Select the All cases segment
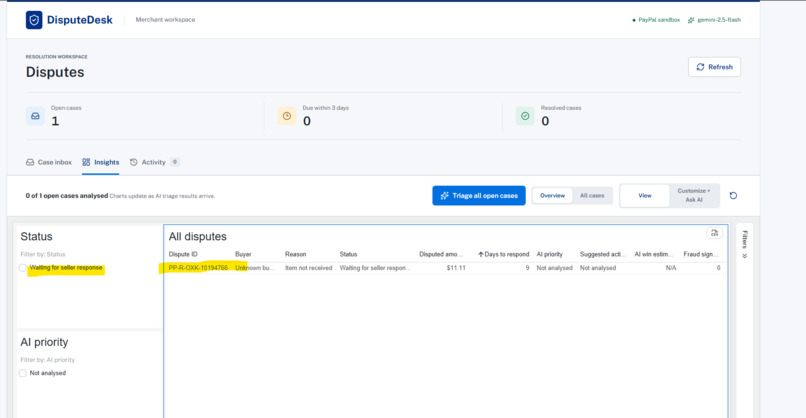This screenshot has height=418, width=806. coord(592,195)
